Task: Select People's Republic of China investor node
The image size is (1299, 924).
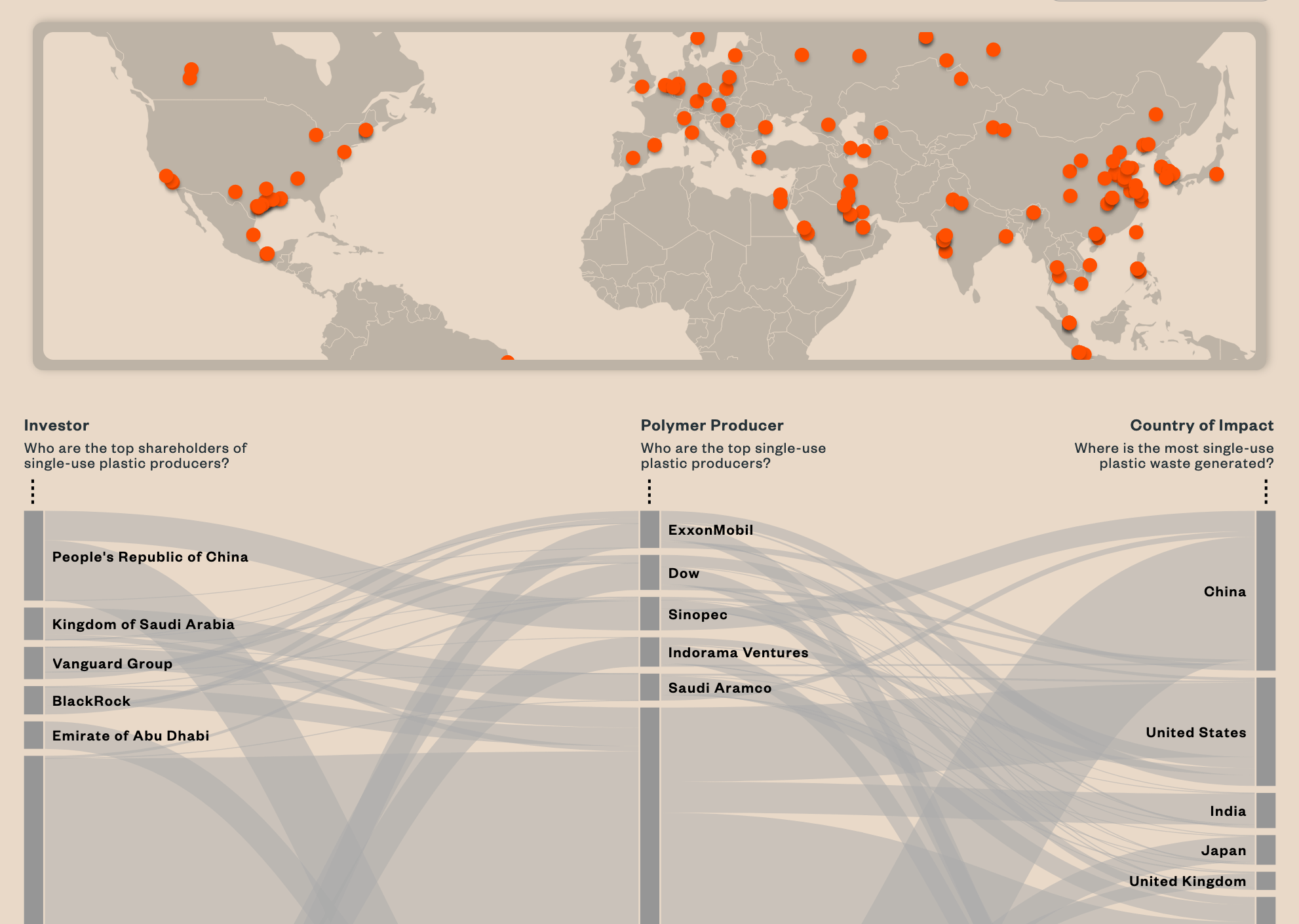Action: tap(33, 556)
